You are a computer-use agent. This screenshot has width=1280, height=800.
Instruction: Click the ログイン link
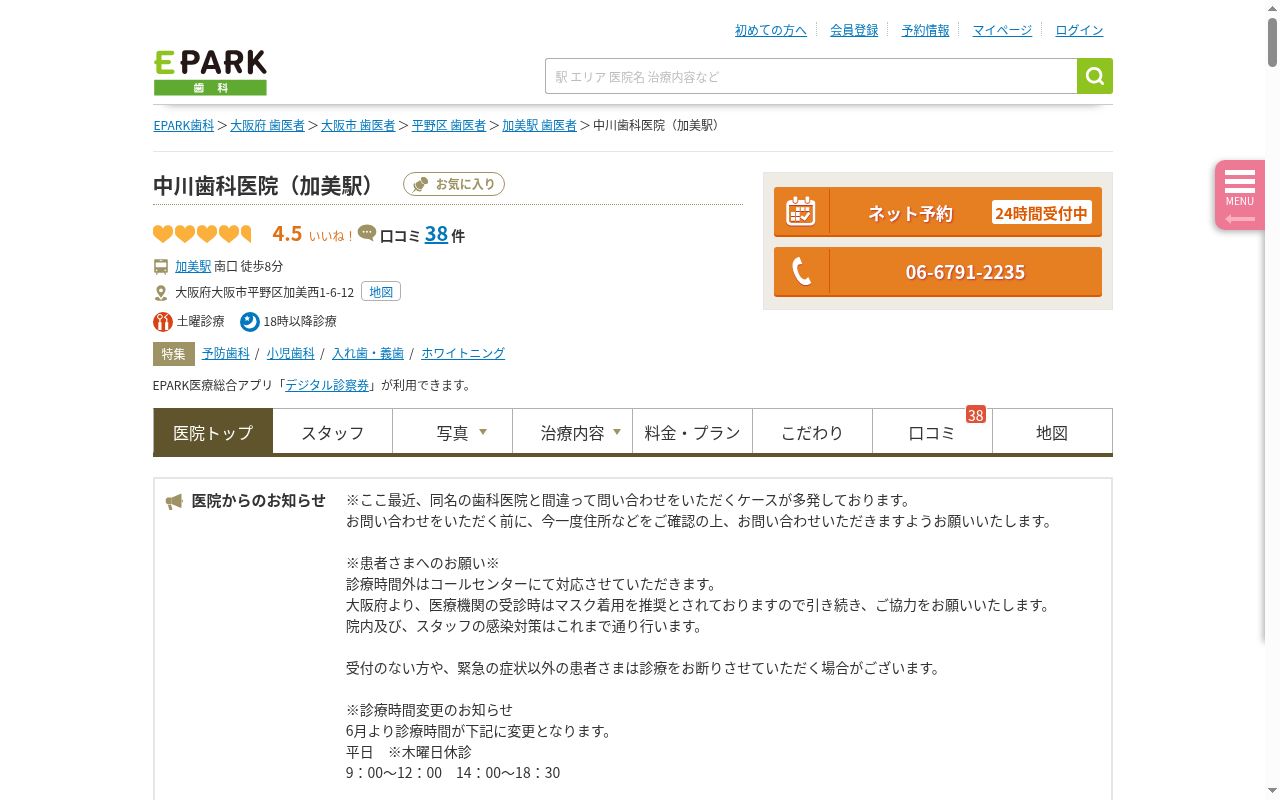(1080, 30)
